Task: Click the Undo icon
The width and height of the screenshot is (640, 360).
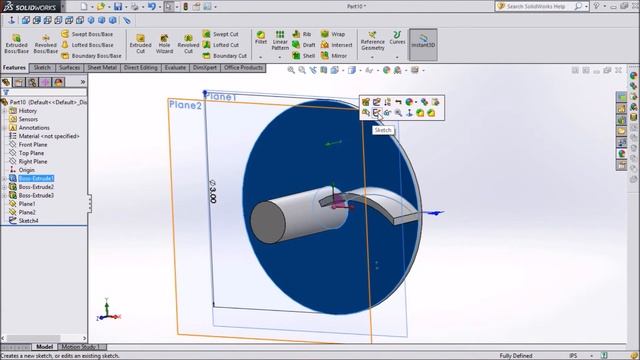Action: click(x=151, y=7)
